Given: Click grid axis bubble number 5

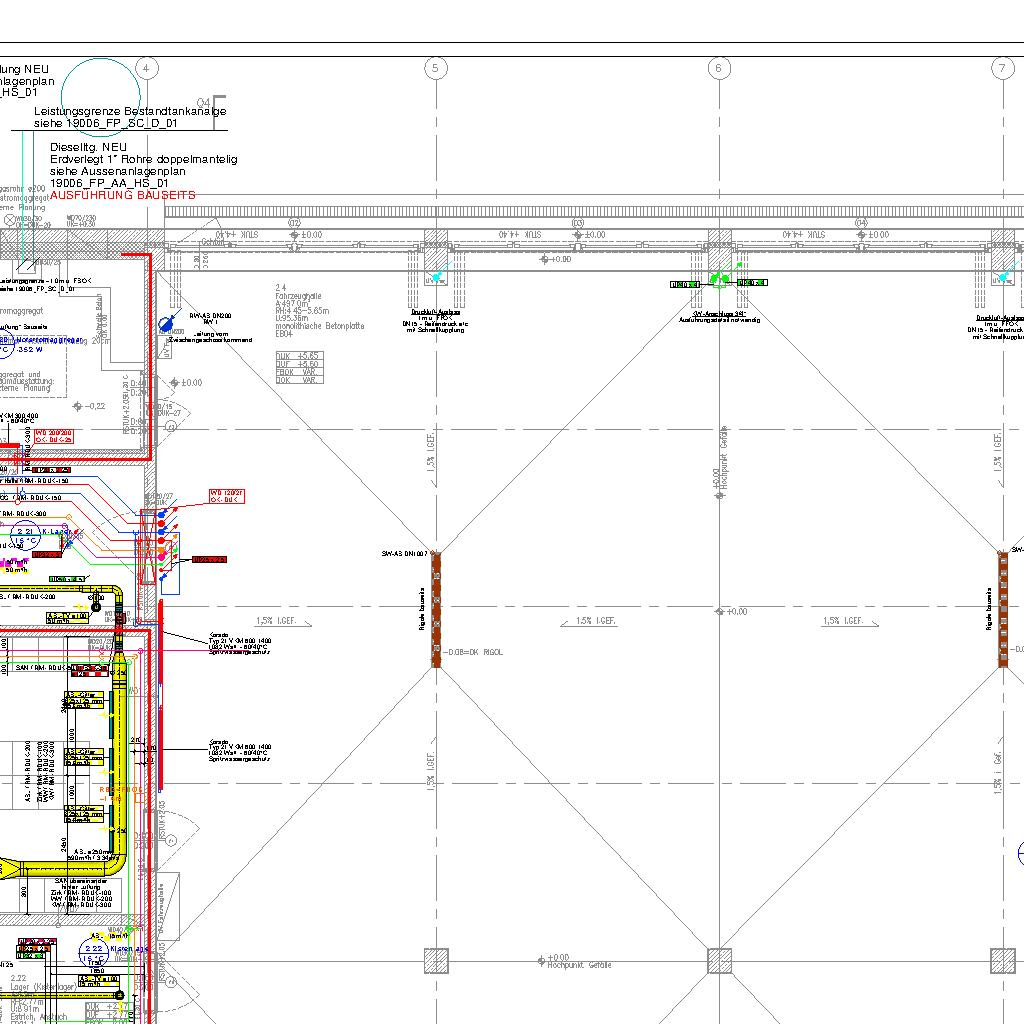Looking at the screenshot, I should click(x=435, y=68).
